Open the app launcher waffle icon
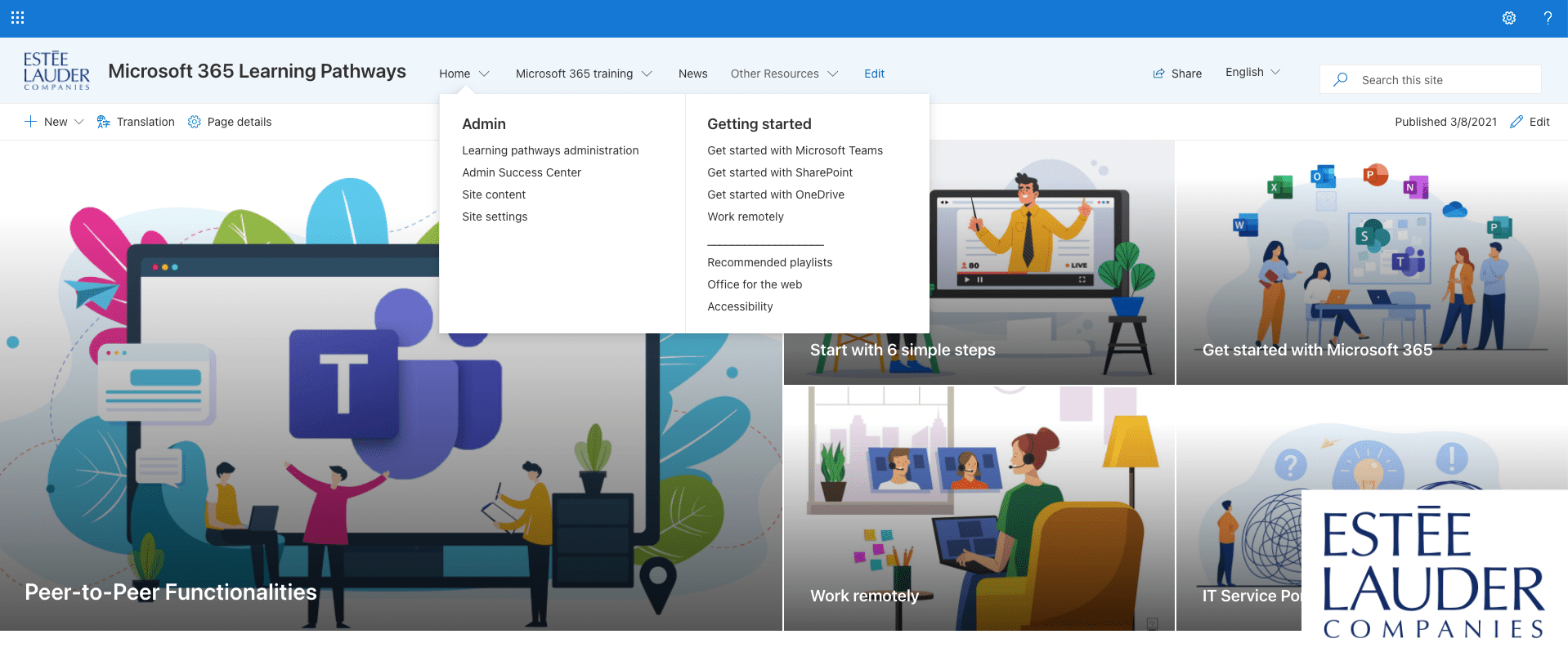The width and height of the screenshot is (1568, 661). (x=17, y=17)
